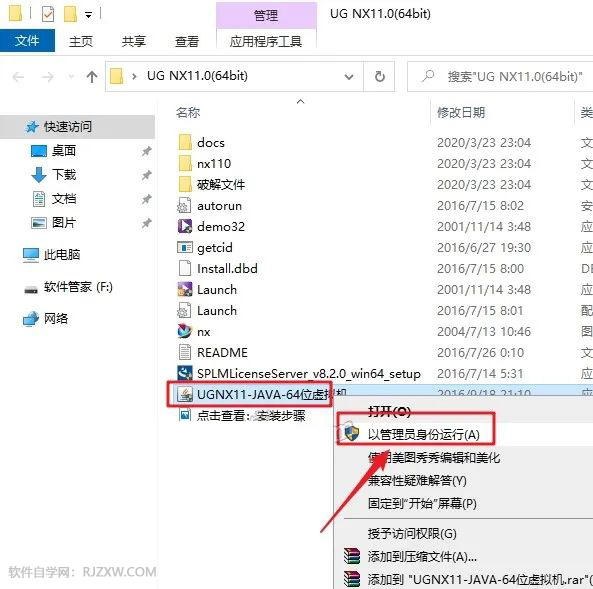Click the date 2020/3/23 23:04 of docs
This screenshot has width=593, height=589.
click(484, 143)
